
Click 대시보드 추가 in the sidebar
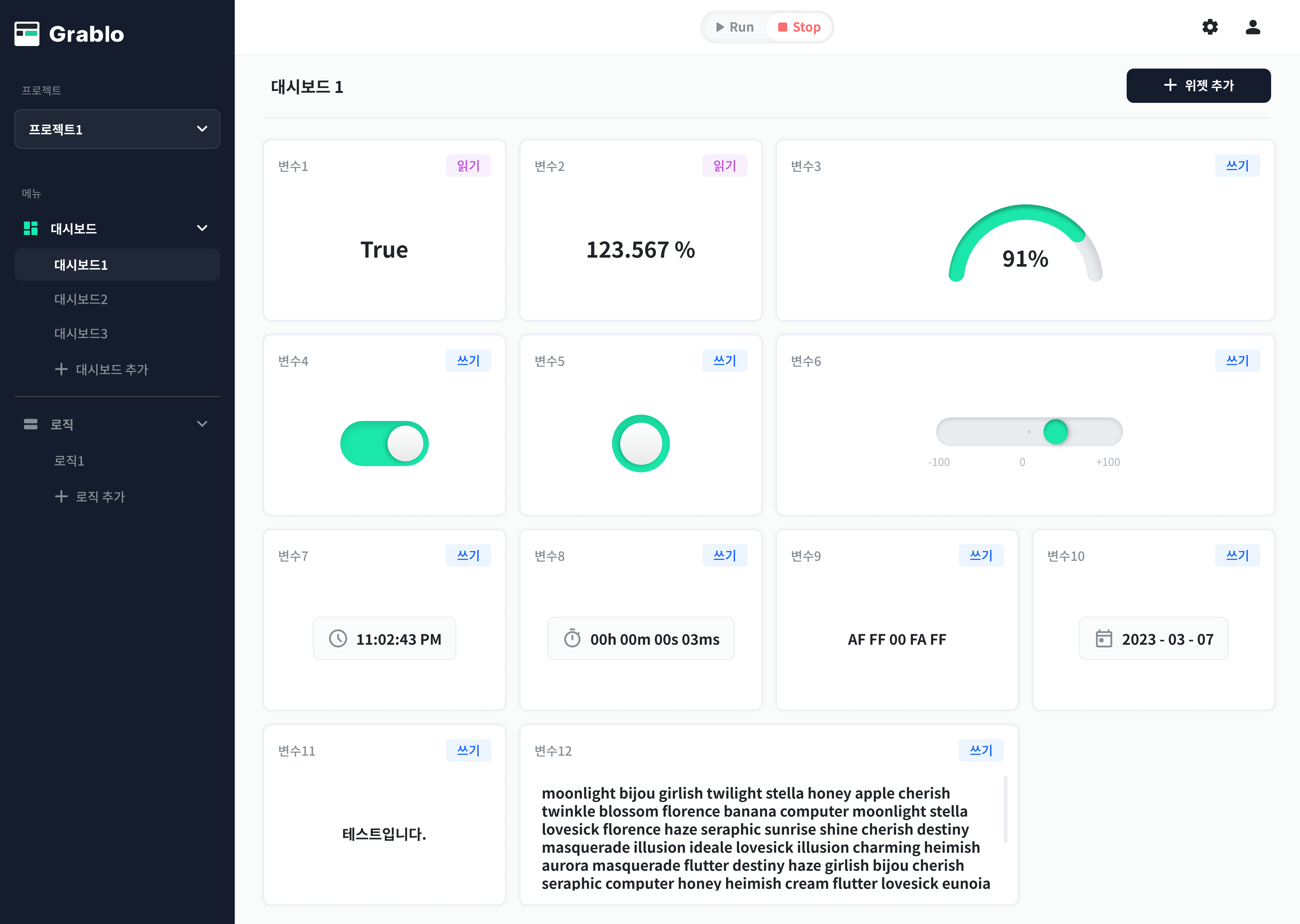click(x=101, y=369)
